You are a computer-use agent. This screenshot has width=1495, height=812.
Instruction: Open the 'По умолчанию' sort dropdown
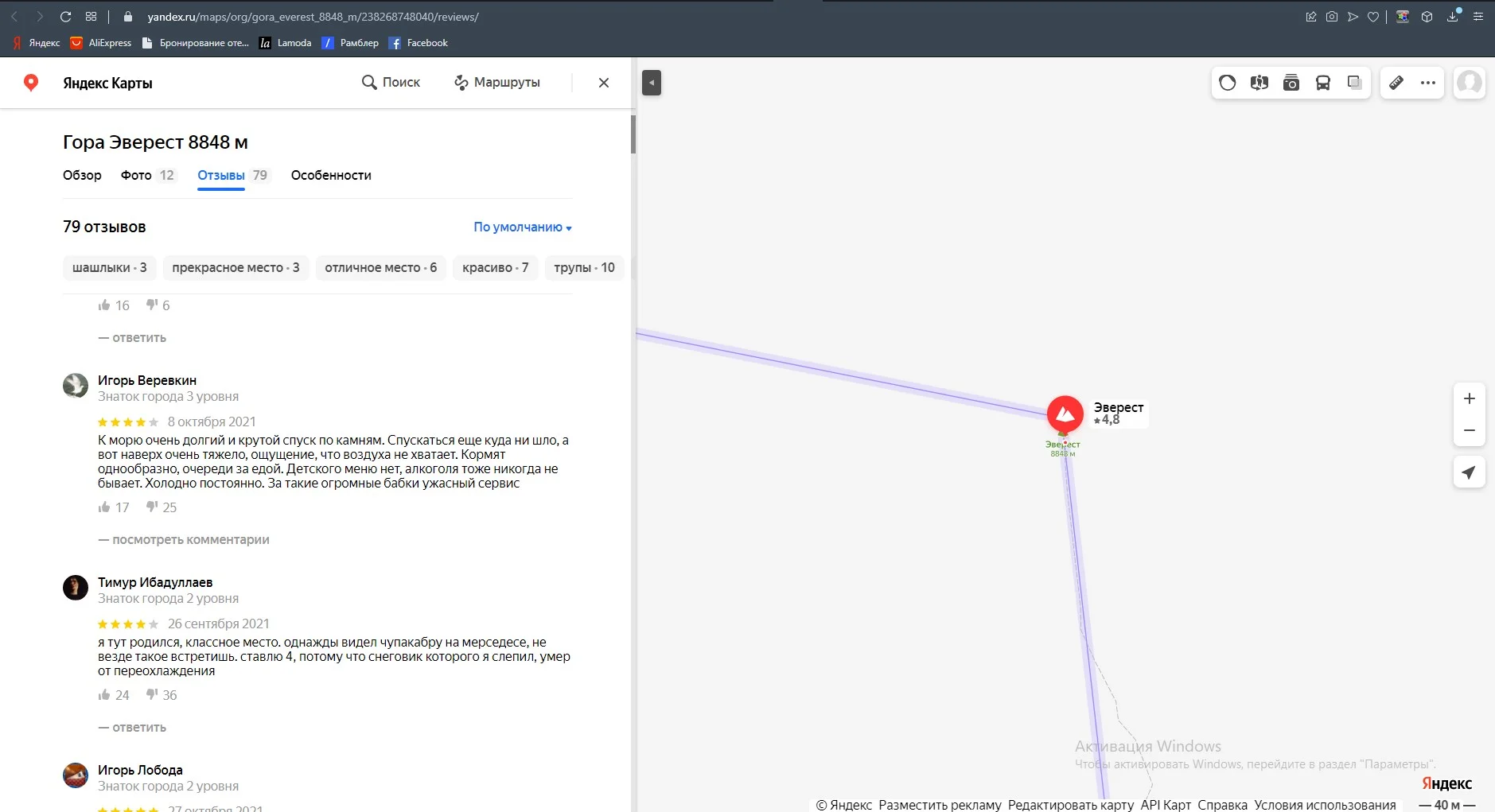pyautogui.click(x=520, y=227)
